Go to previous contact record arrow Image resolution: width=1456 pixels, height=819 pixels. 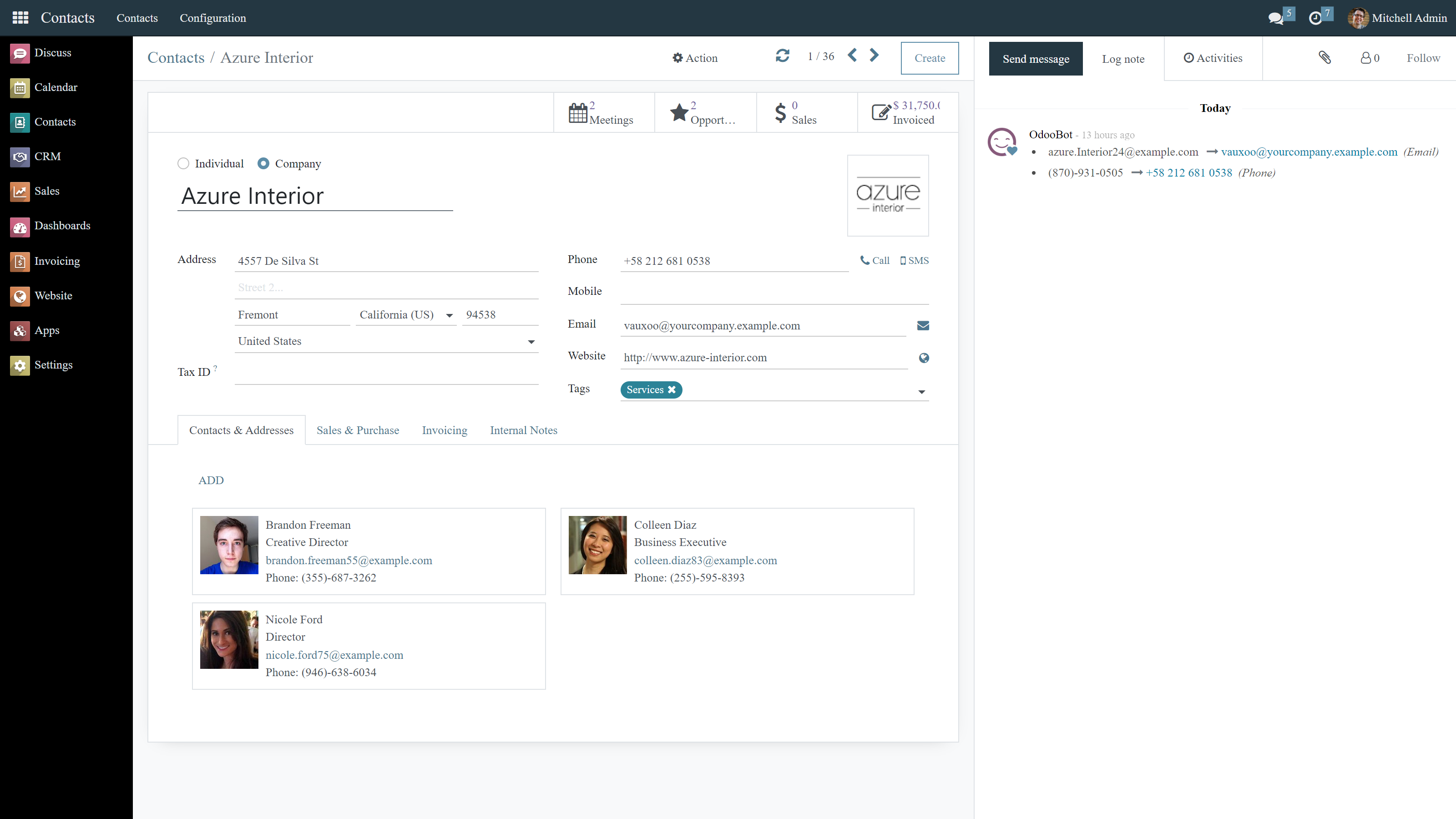tap(852, 56)
